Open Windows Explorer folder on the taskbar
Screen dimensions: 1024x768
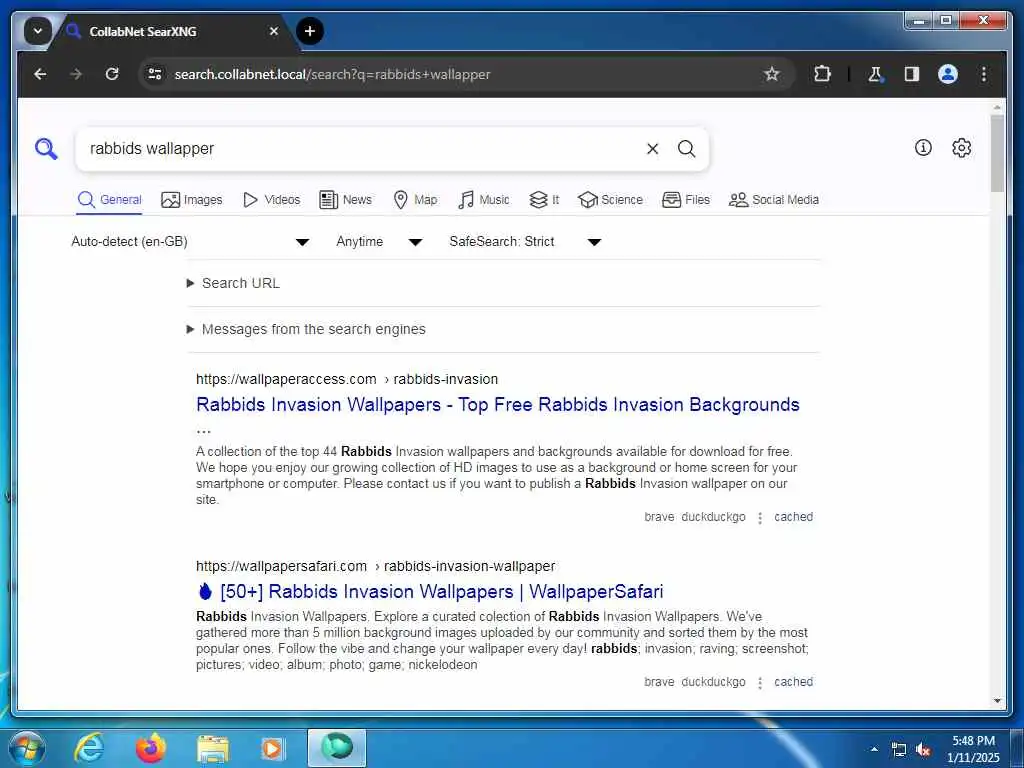point(212,749)
